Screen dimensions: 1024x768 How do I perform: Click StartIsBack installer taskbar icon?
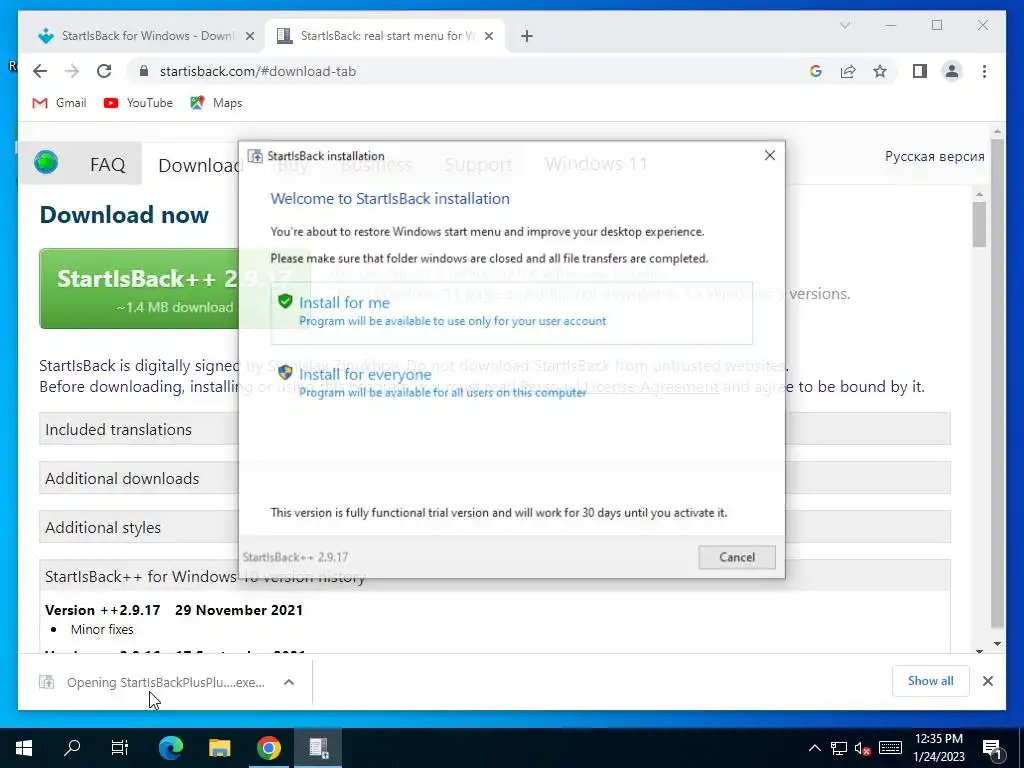(318, 748)
